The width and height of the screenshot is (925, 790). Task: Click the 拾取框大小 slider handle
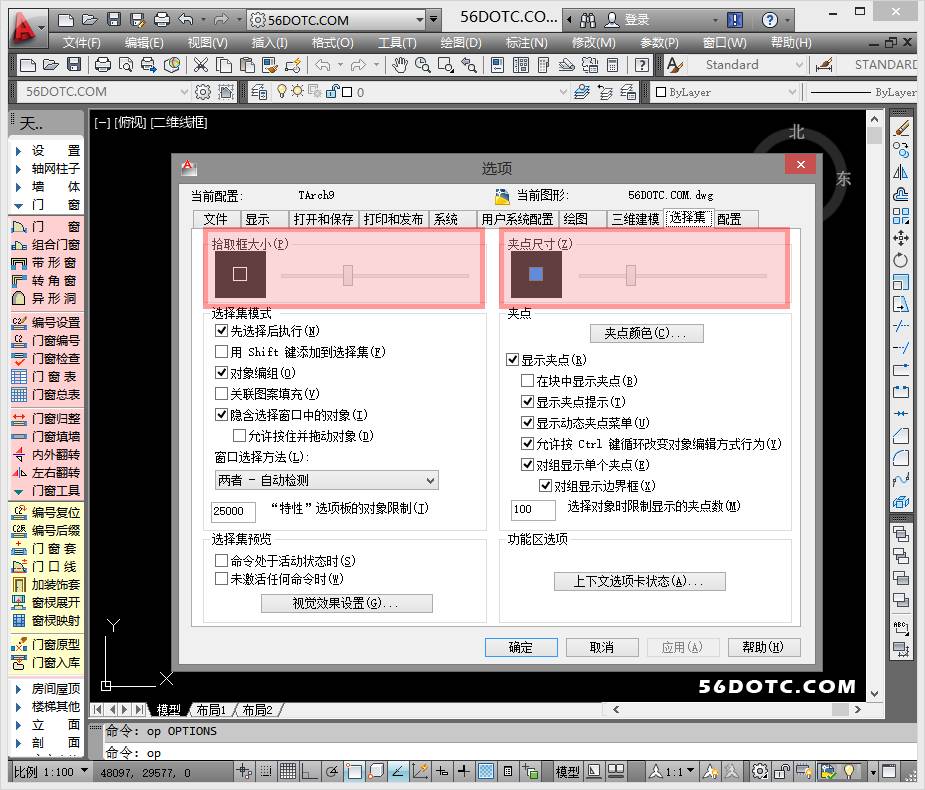point(348,275)
